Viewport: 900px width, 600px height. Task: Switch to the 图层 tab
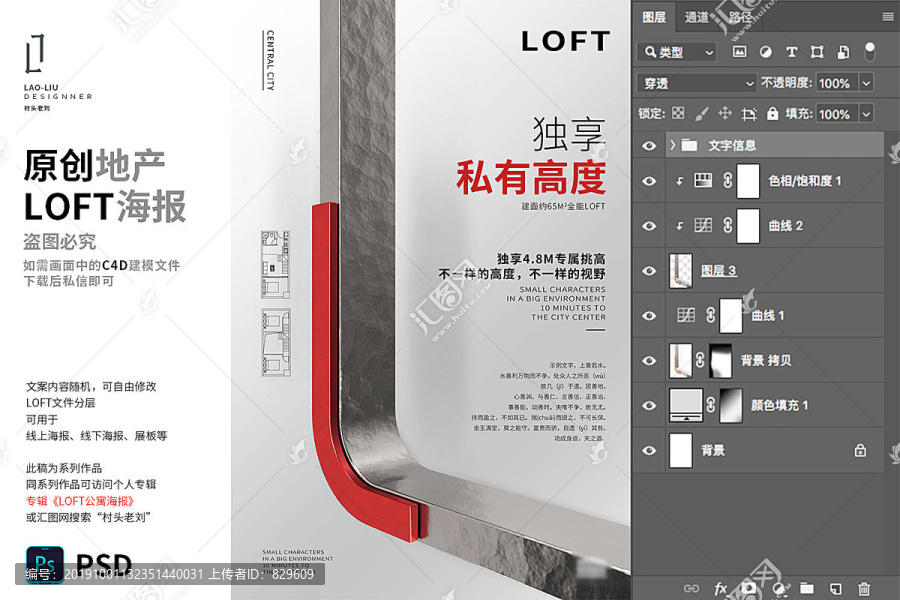[654, 17]
